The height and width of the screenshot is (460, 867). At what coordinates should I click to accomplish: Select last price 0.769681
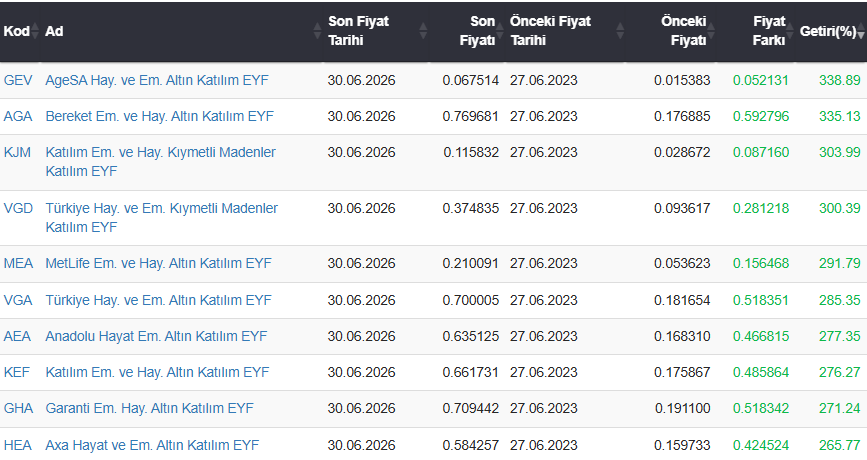click(471, 116)
